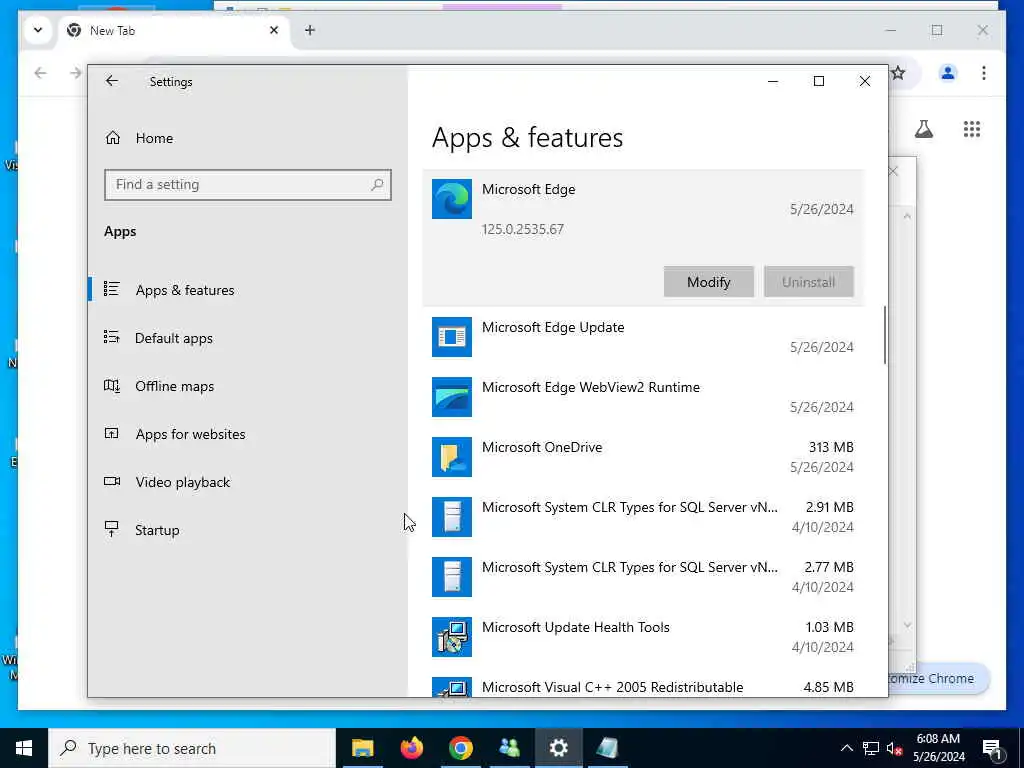Click the Settings apps list scrollbar
Viewport: 1024px width, 768px height.
pyautogui.click(x=885, y=334)
